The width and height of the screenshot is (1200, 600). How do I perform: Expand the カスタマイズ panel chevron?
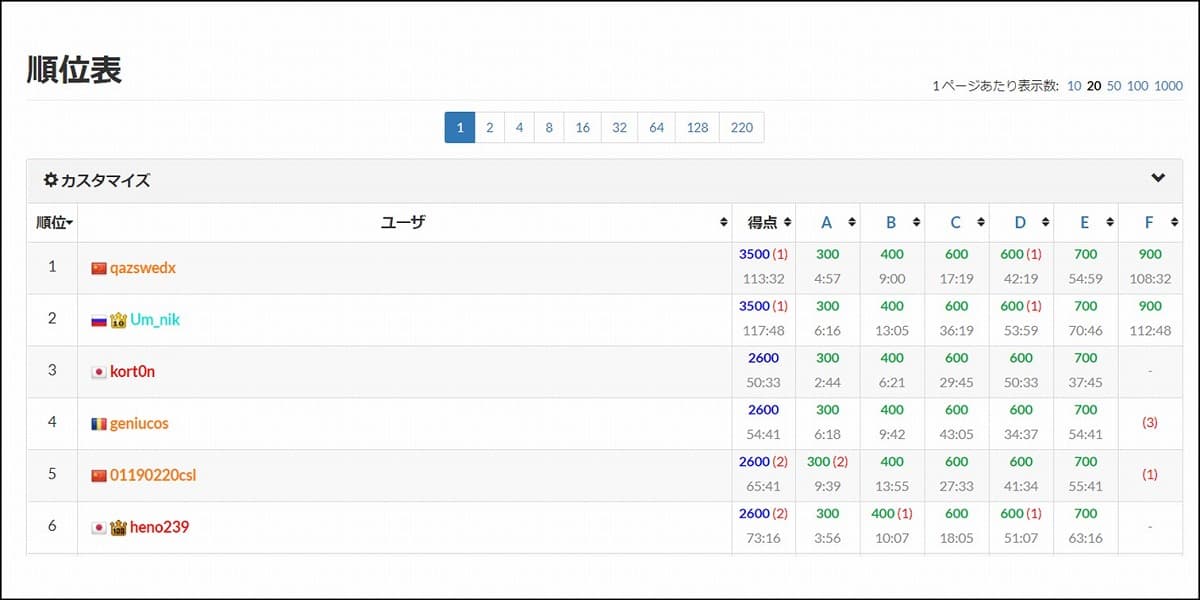pos(1158,179)
